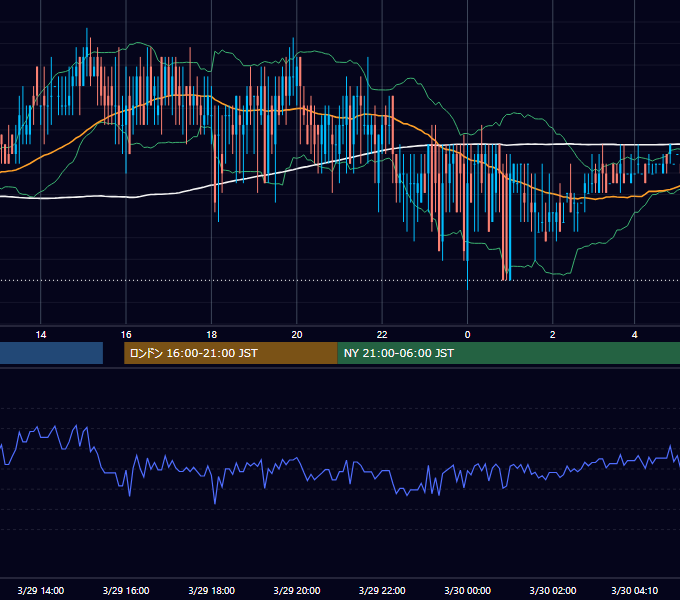Click the 2 hour label on chart axis
680x600 pixels.
coord(552,335)
